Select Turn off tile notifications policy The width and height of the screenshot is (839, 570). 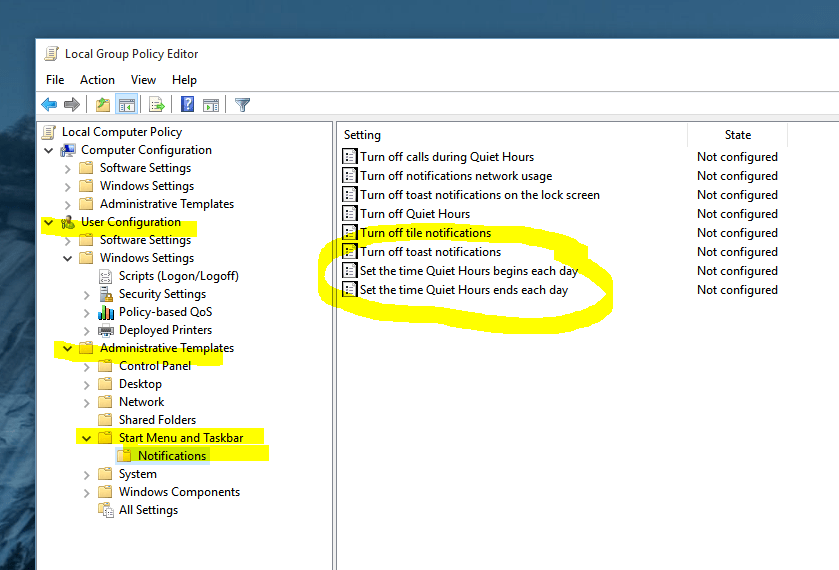(x=425, y=233)
